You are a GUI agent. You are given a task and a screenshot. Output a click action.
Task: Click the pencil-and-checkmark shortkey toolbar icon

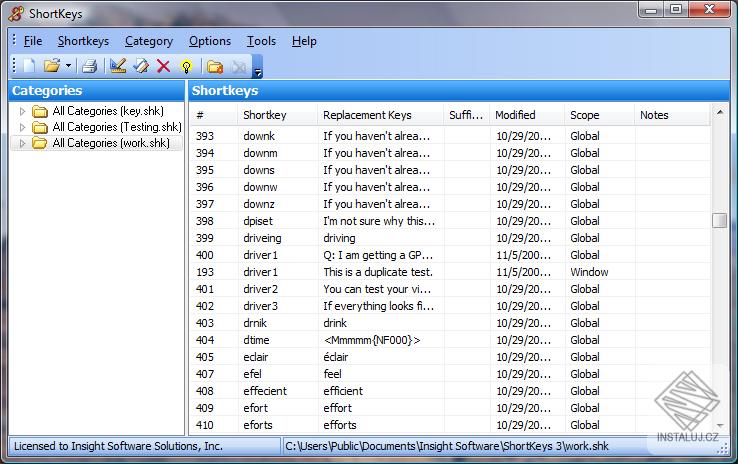point(141,66)
